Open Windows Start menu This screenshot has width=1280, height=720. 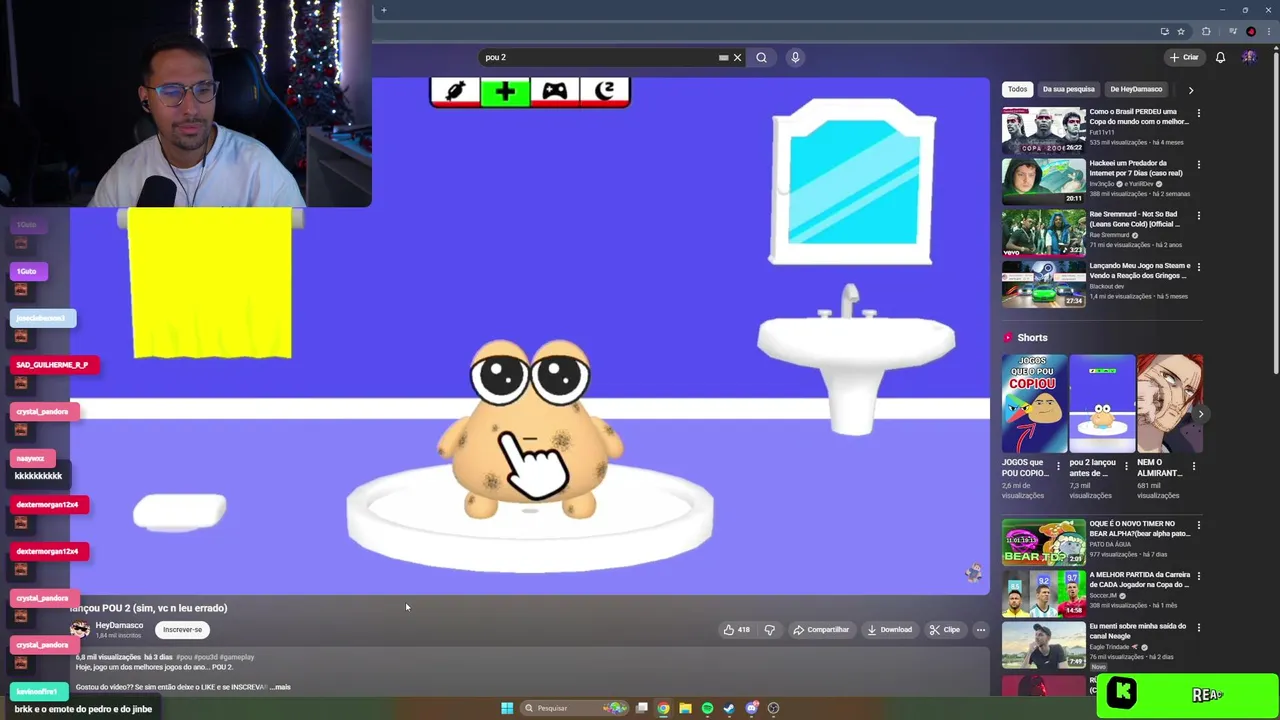(507, 708)
